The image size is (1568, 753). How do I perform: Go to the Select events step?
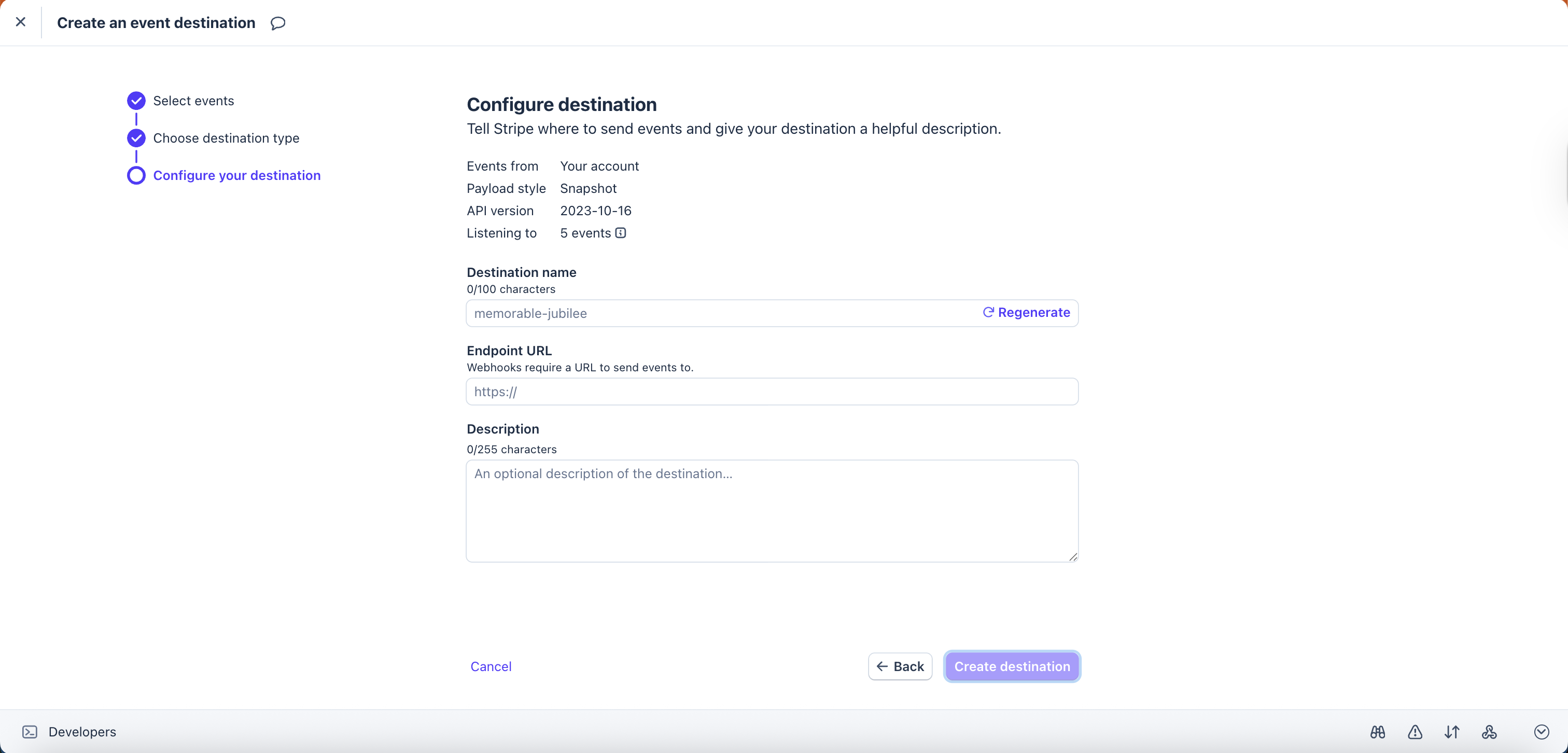point(193,101)
